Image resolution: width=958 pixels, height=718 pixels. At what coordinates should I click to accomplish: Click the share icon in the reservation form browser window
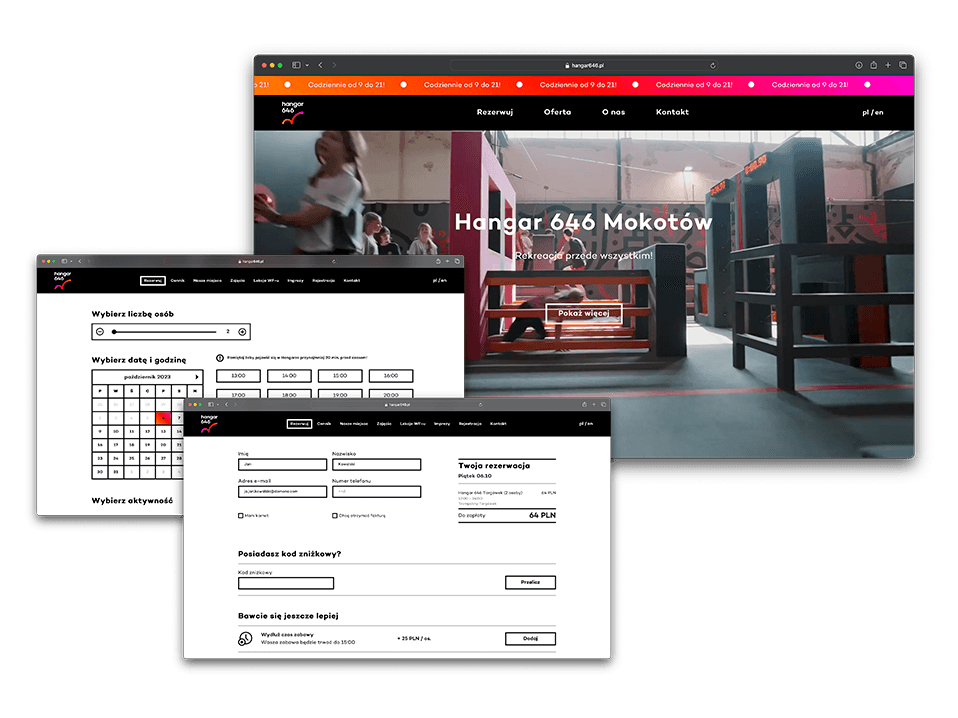584,404
